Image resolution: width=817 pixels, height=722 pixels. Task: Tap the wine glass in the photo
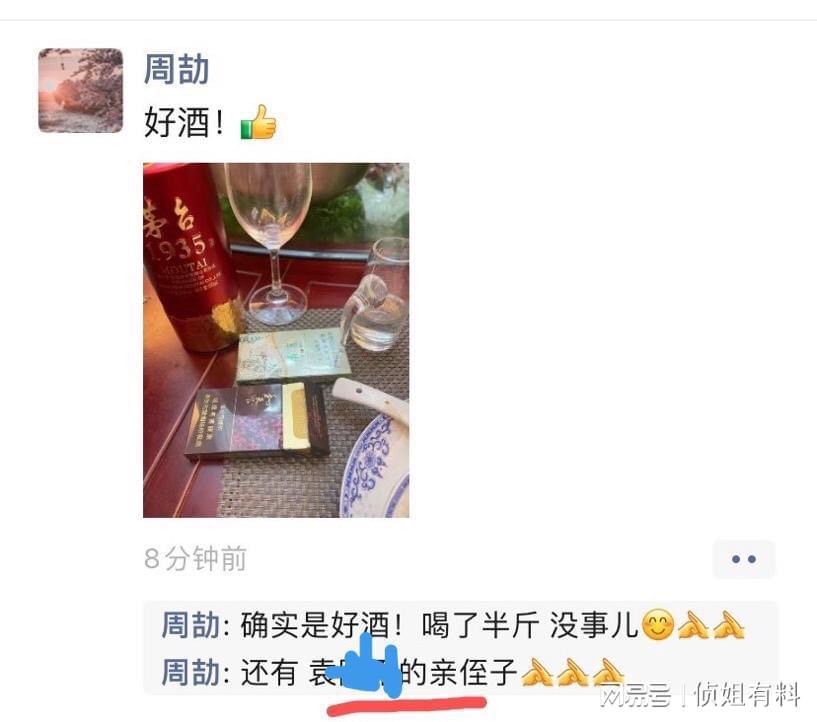(270, 243)
